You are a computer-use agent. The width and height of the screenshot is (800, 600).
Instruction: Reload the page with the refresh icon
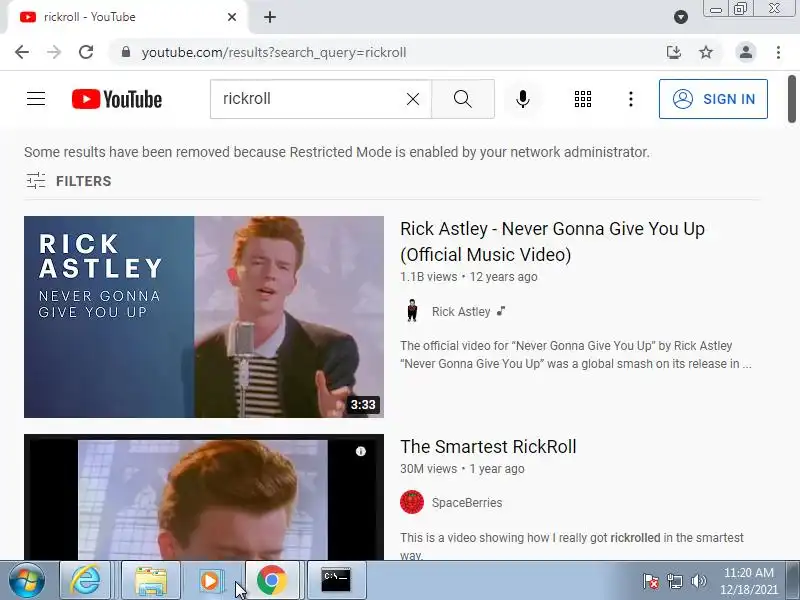(x=86, y=52)
